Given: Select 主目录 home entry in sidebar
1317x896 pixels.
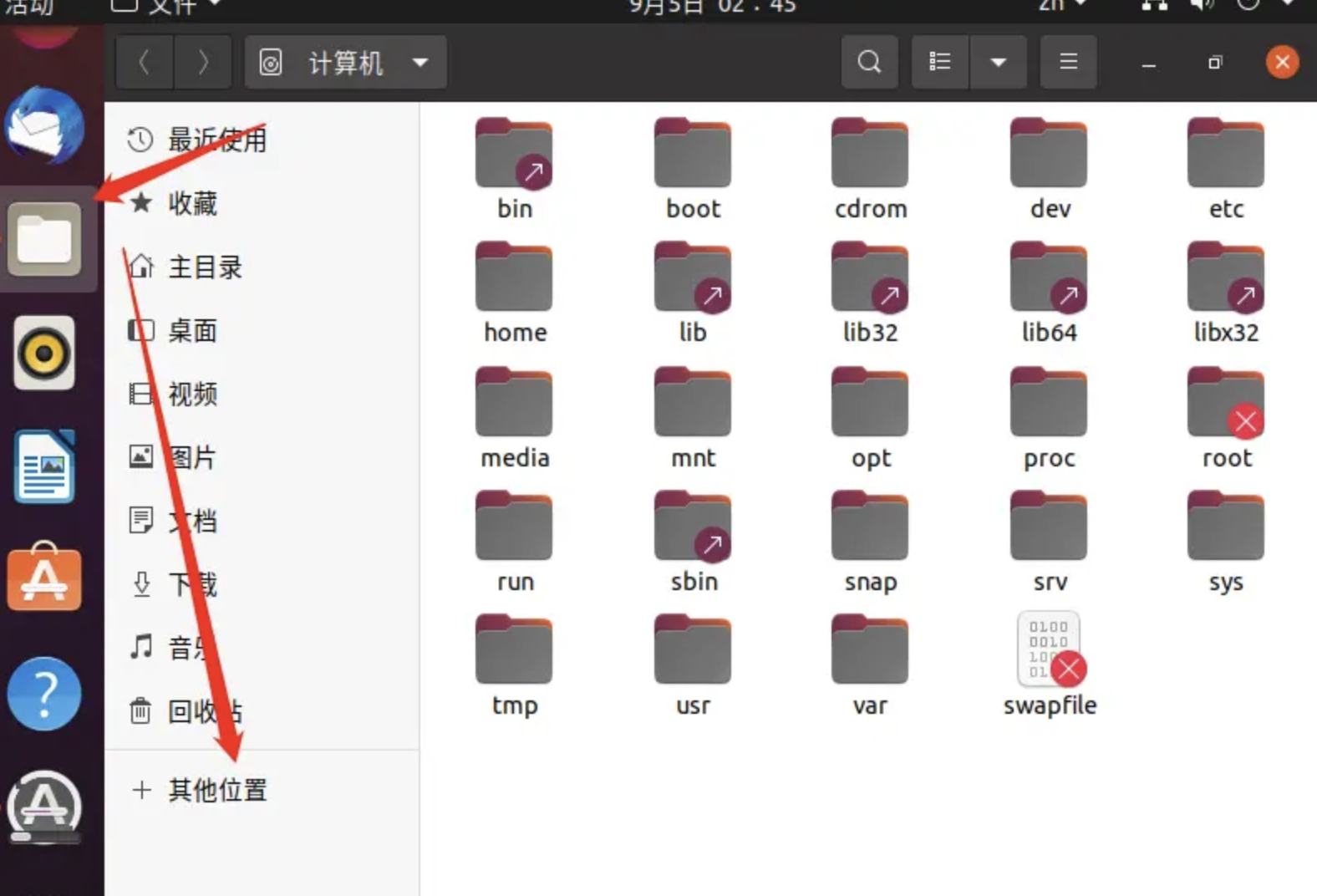Looking at the screenshot, I should point(205,267).
